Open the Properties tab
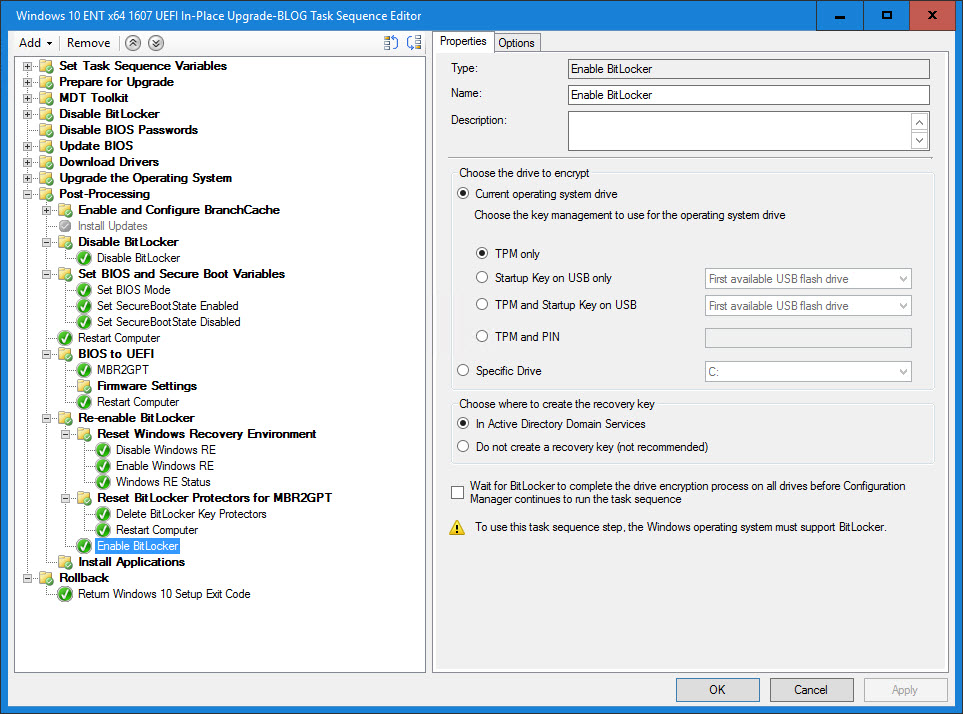963x714 pixels. (x=463, y=41)
